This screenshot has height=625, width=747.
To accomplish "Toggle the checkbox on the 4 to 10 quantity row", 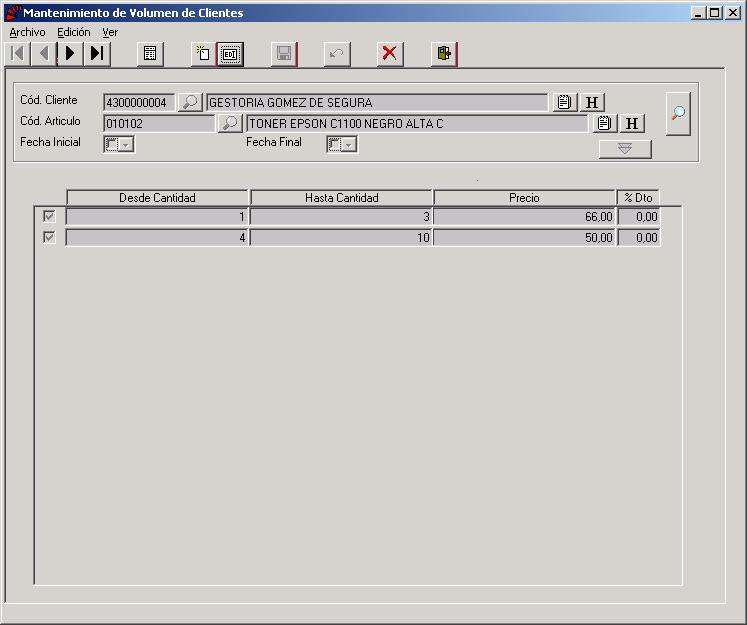I will (x=49, y=237).
